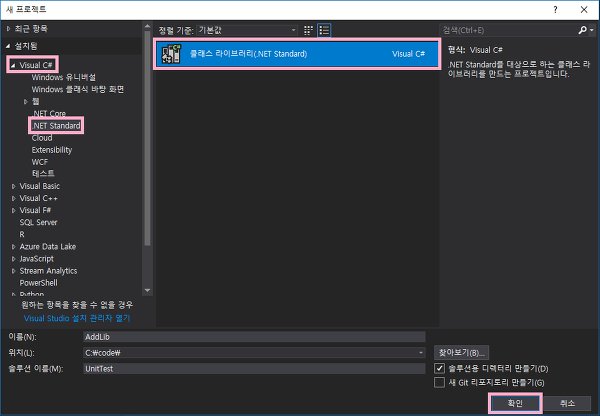Expand the Visual Basic node
Image resolution: width=600 pixels, height=416 pixels.
pyautogui.click(x=13, y=186)
